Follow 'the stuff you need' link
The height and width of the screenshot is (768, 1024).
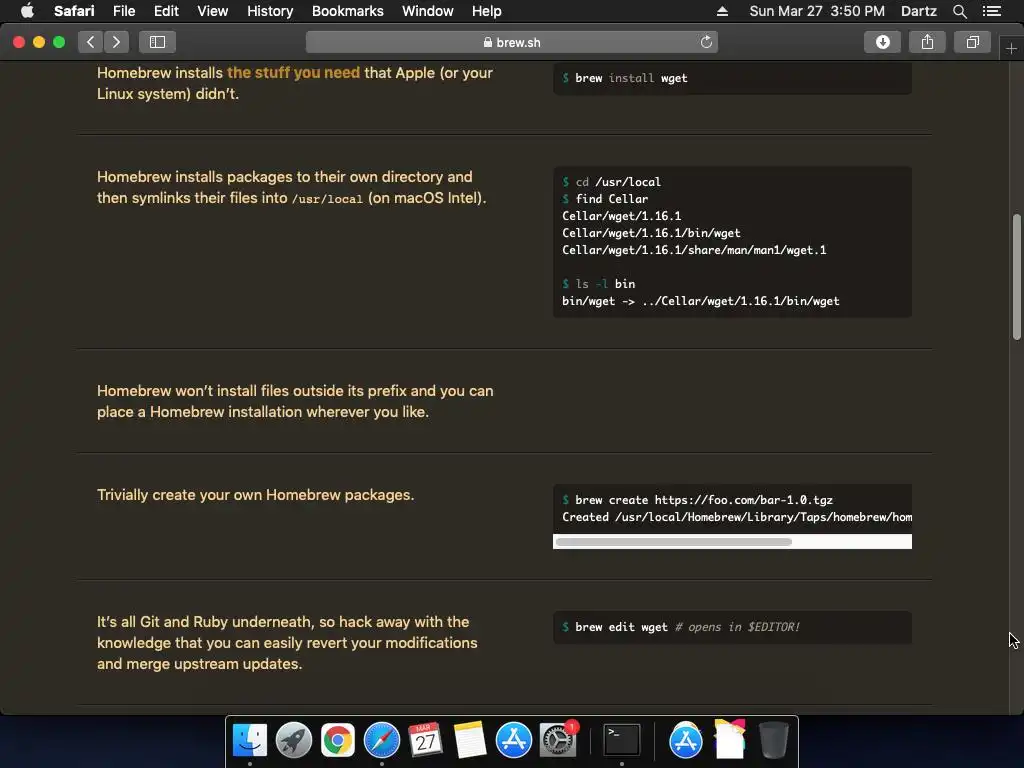click(x=293, y=72)
